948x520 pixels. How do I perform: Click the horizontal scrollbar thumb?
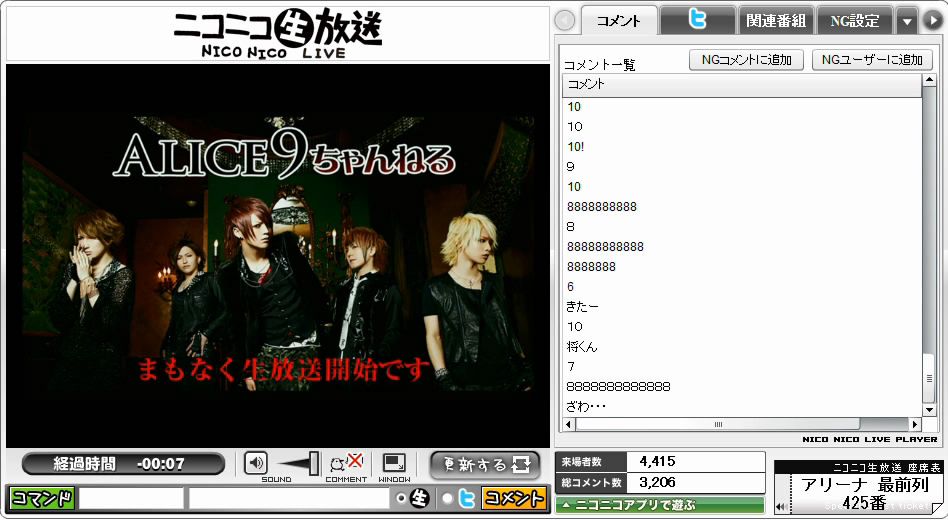pyautogui.click(x=718, y=424)
